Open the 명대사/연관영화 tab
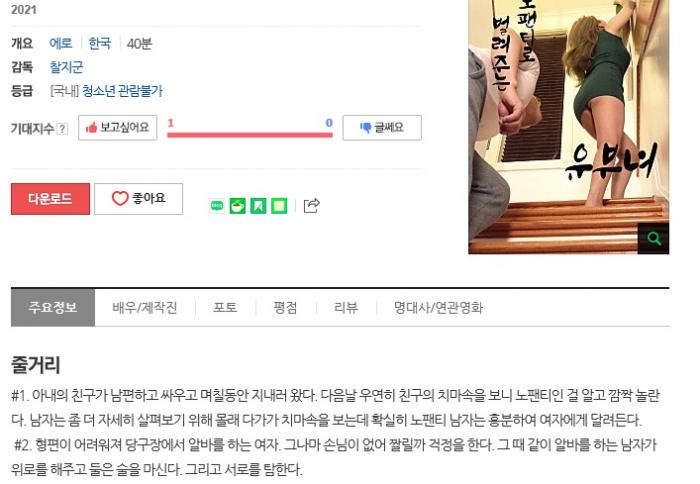The image size is (700, 484). click(x=438, y=307)
